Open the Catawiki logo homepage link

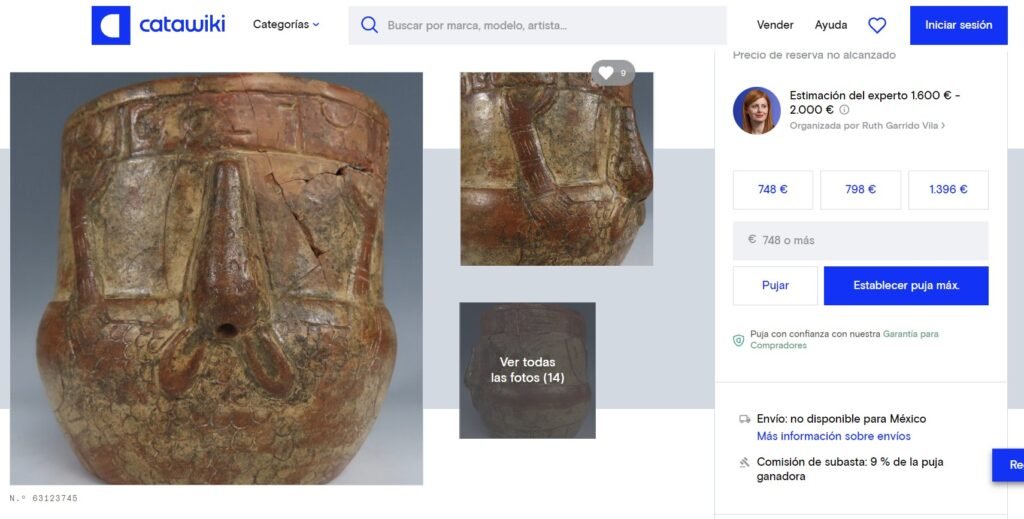(158, 25)
